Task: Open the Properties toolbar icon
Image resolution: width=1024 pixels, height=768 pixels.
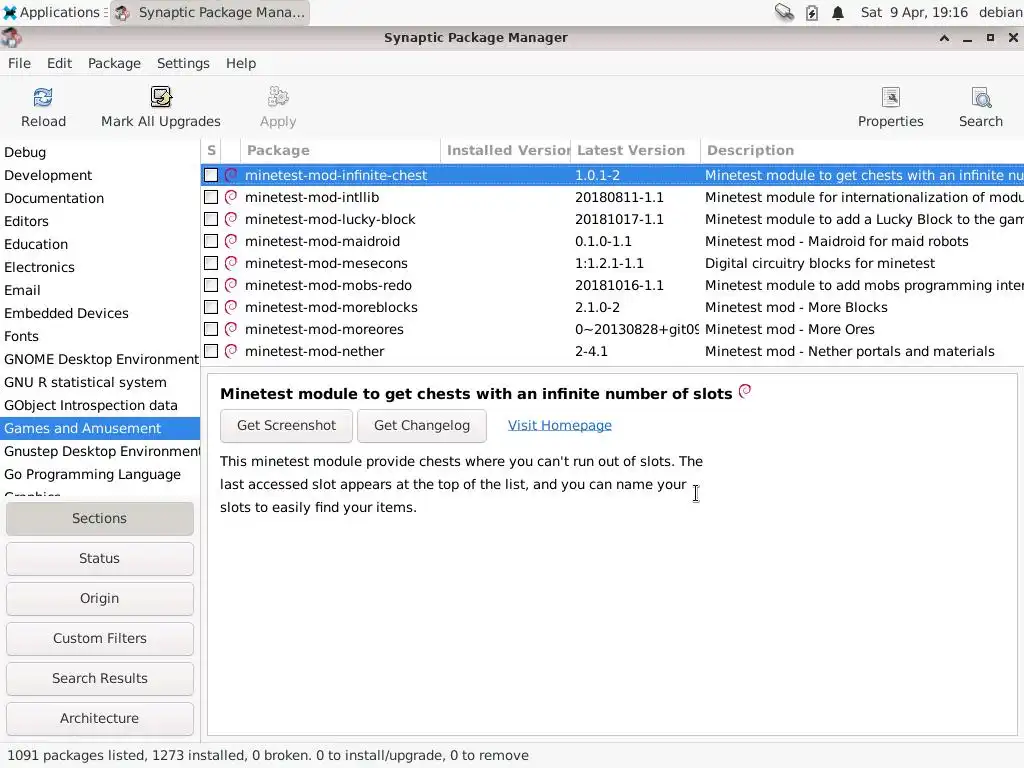Action: 891,97
